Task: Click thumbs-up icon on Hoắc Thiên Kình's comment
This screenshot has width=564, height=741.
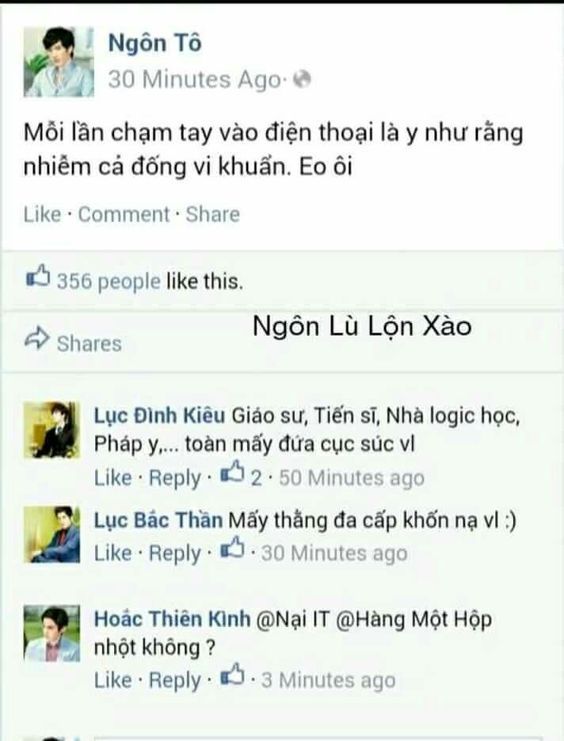Action: click(x=232, y=675)
